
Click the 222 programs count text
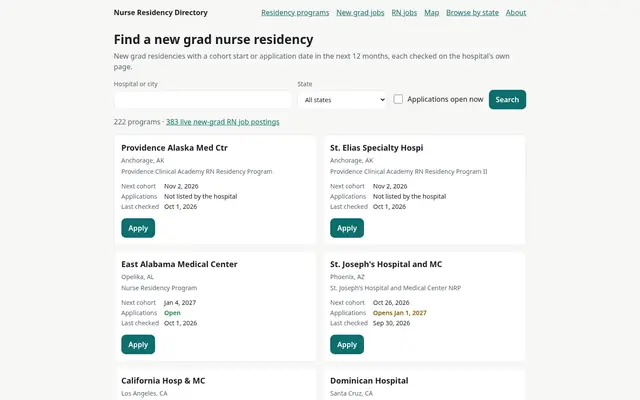point(137,122)
